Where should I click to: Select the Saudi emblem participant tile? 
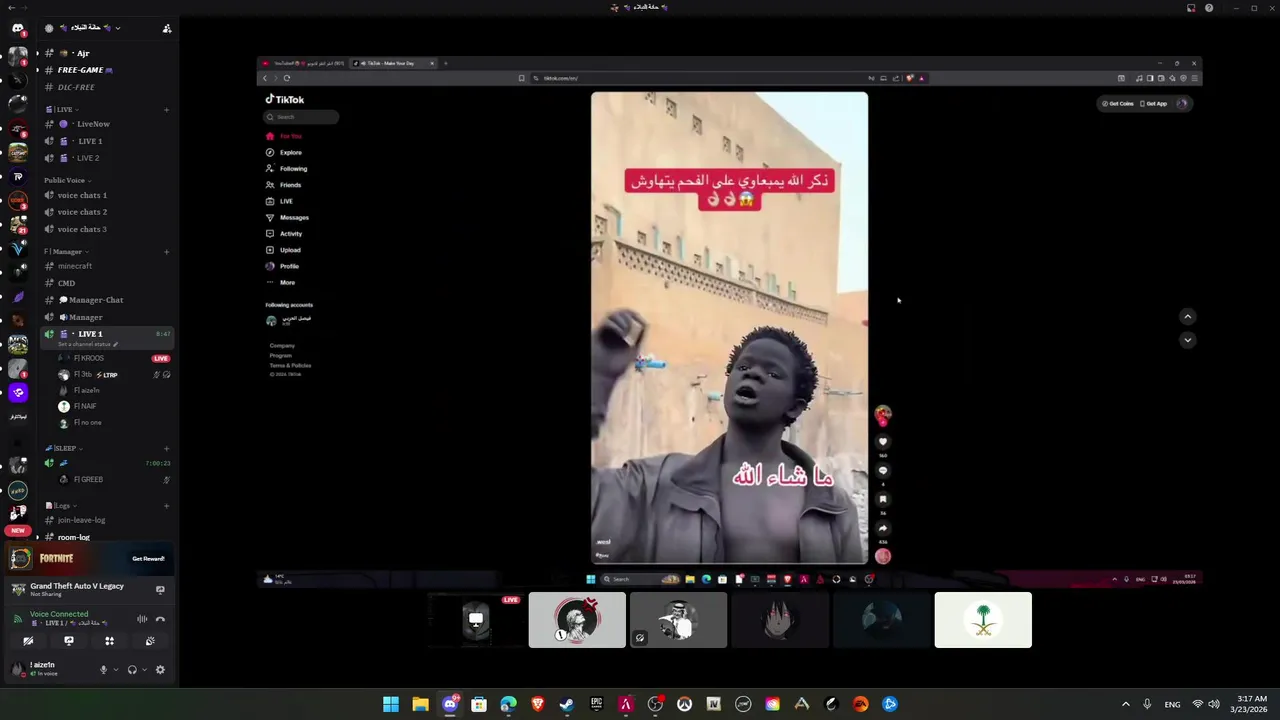(x=983, y=620)
